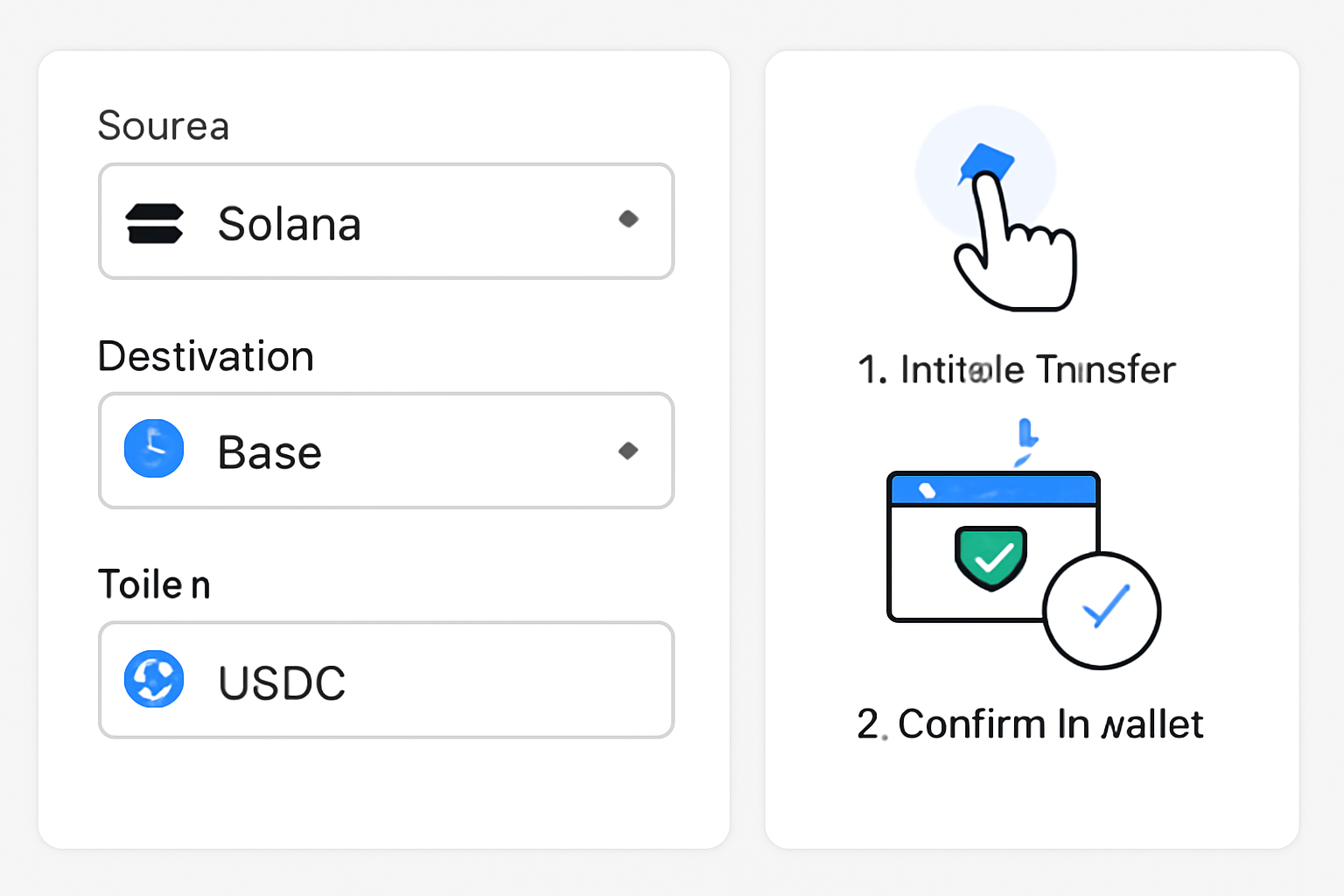Screen dimensions: 1344x896
Task: Click the 'Destivation' field label
Action: 206,355
